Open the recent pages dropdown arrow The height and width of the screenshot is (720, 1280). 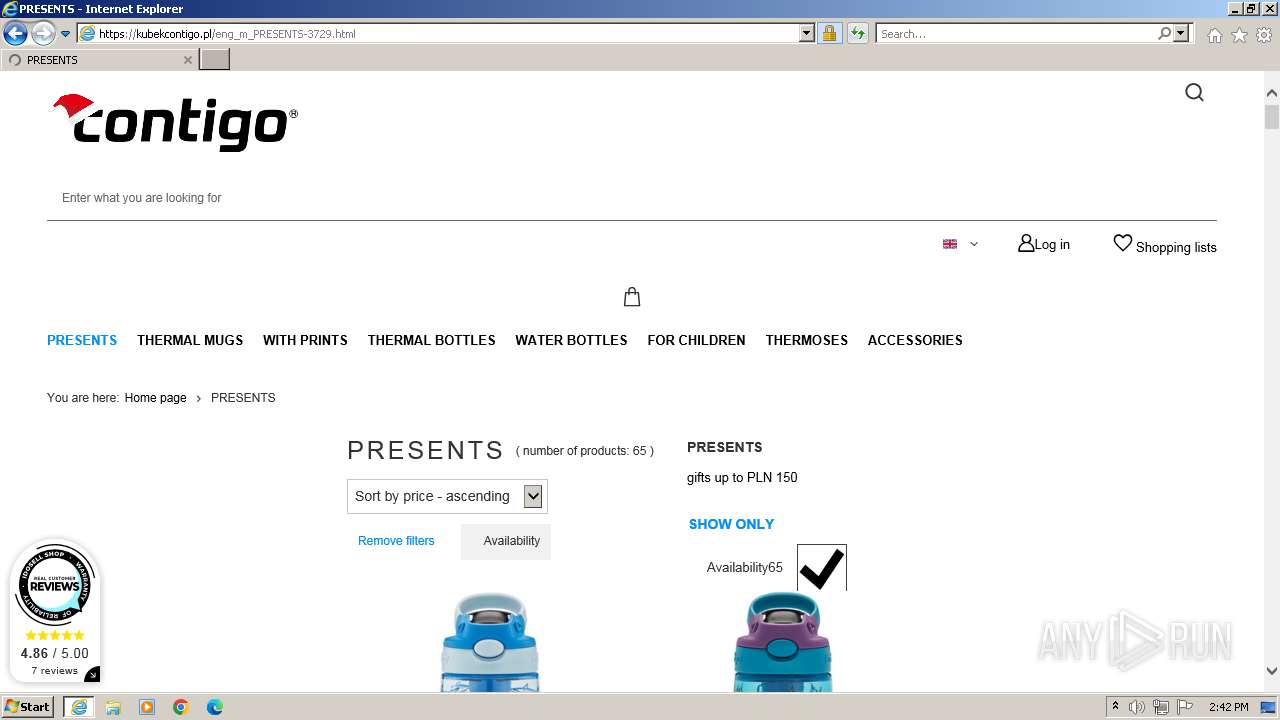65,34
